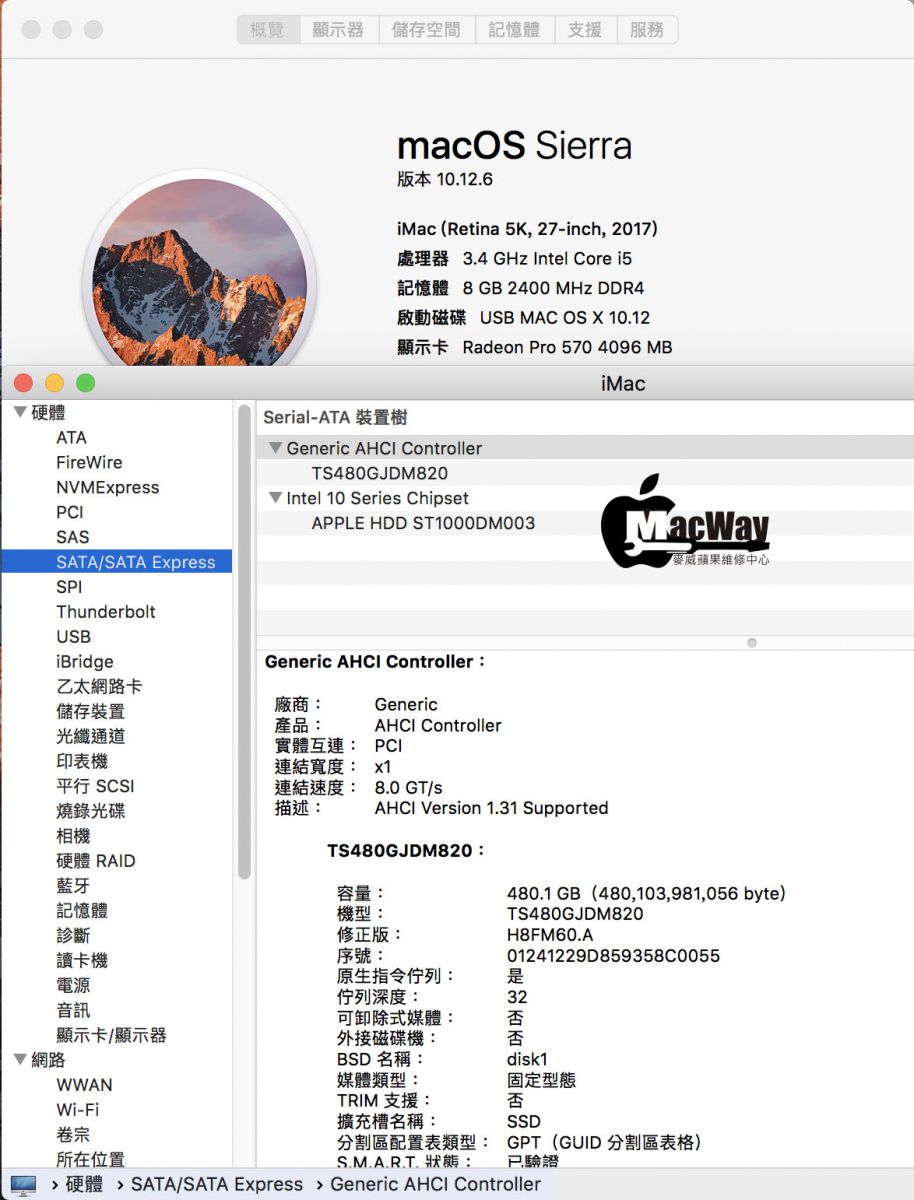914x1200 pixels.
Task: Select Thunderbolt in the sidebar
Action: pyautogui.click(x=106, y=612)
